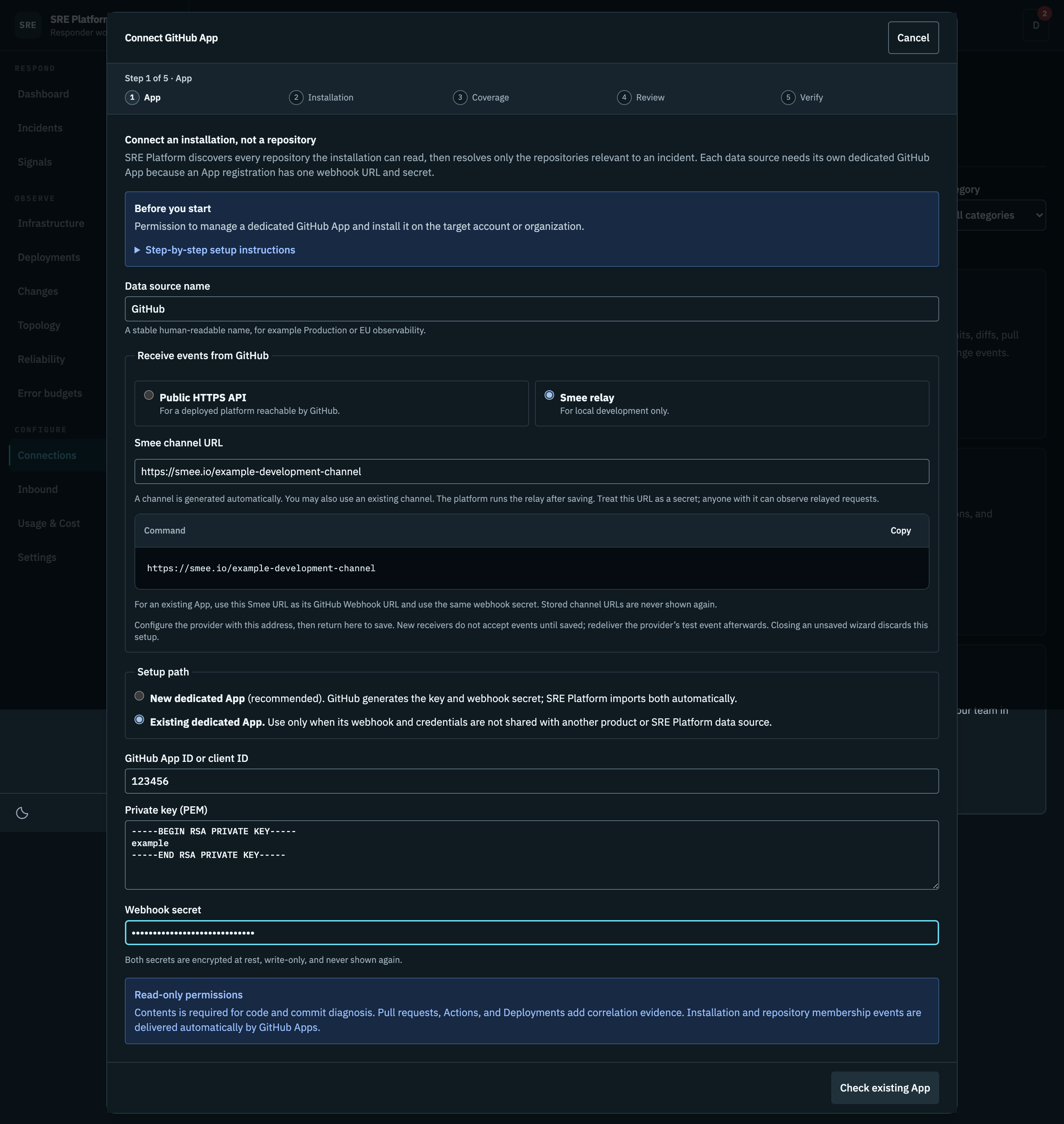
Task: Click 'Review' step label
Action: click(650, 98)
